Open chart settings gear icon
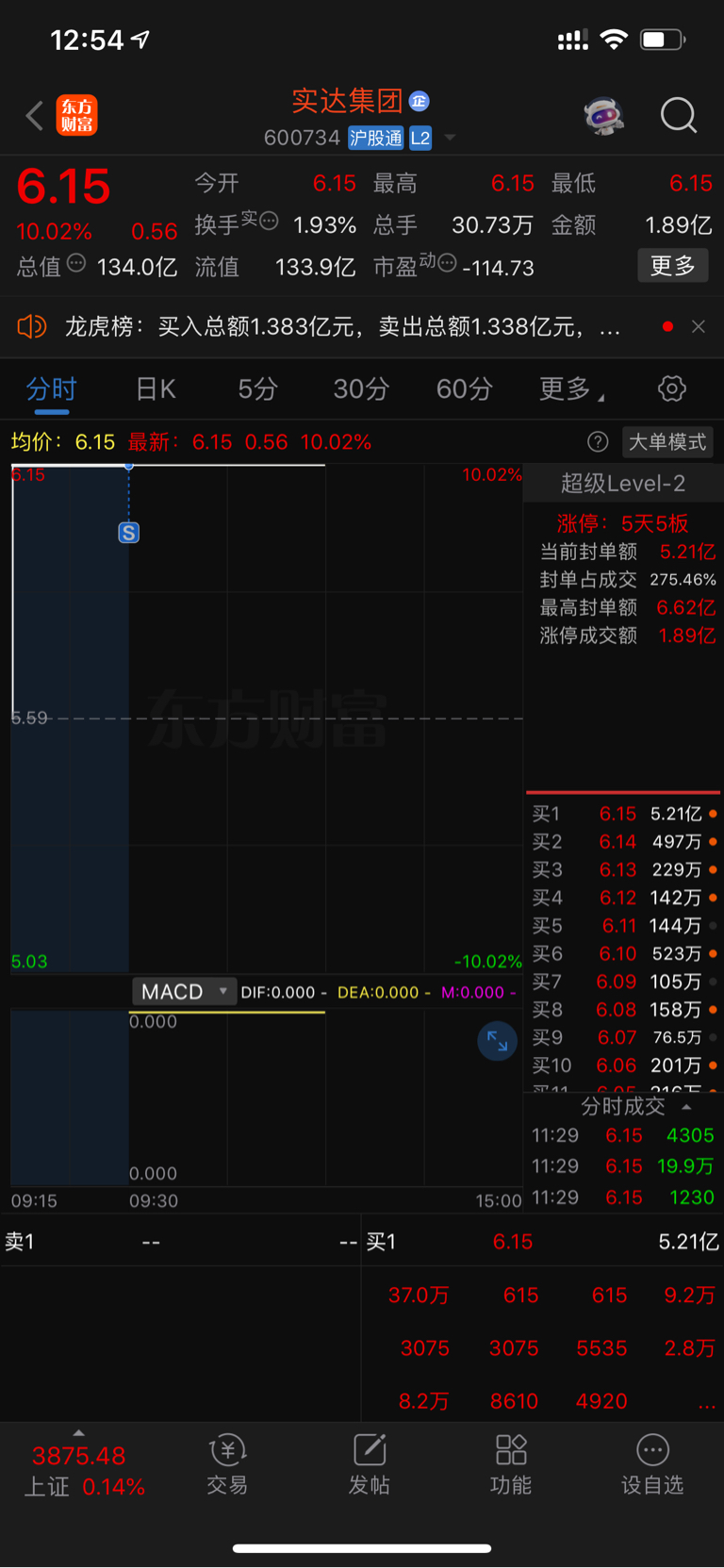This screenshot has width=724, height=1568. [671, 388]
